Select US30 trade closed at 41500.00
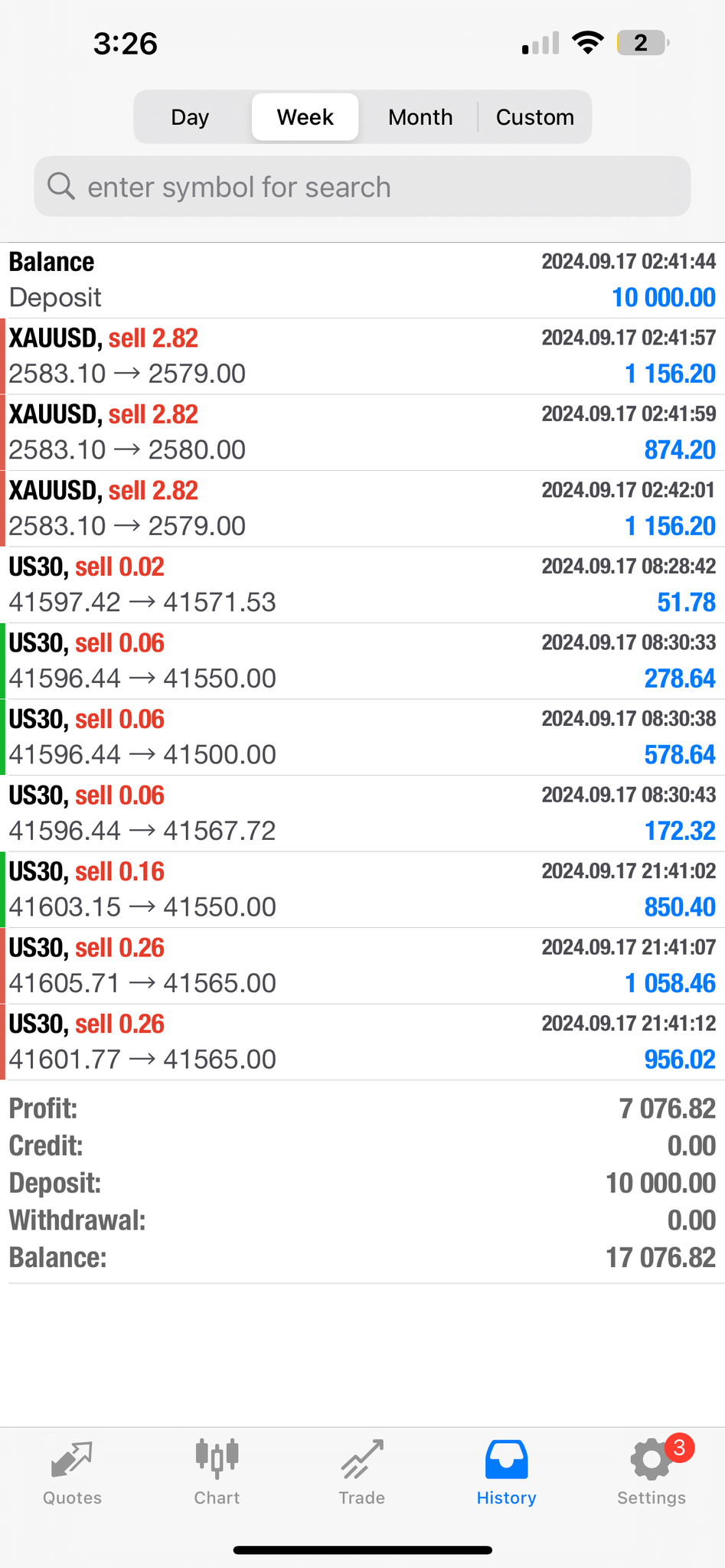Image resolution: width=725 pixels, height=1568 pixels. (x=362, y=737)
